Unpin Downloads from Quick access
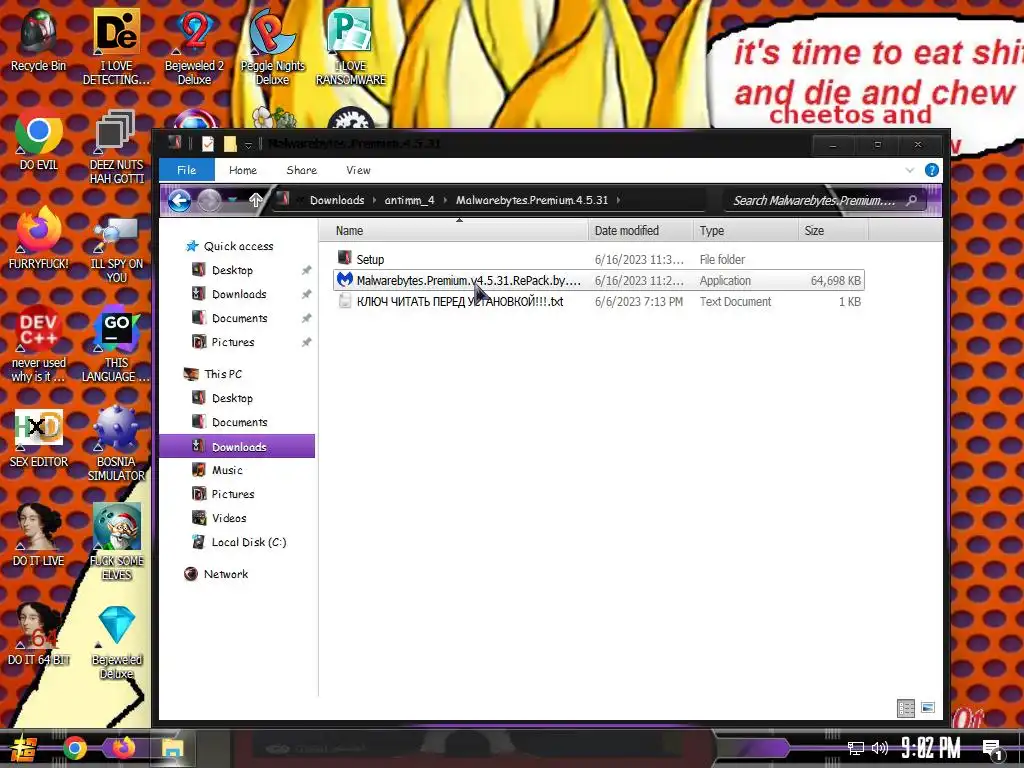This screenshot has width=1024, height=768. pyautogui.click(x=306, y=295)
